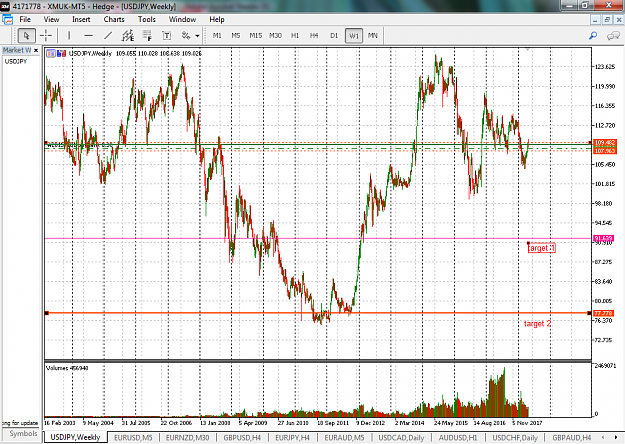Select the cursor arrow tool

pyautogui.click(x=26, y=35)
